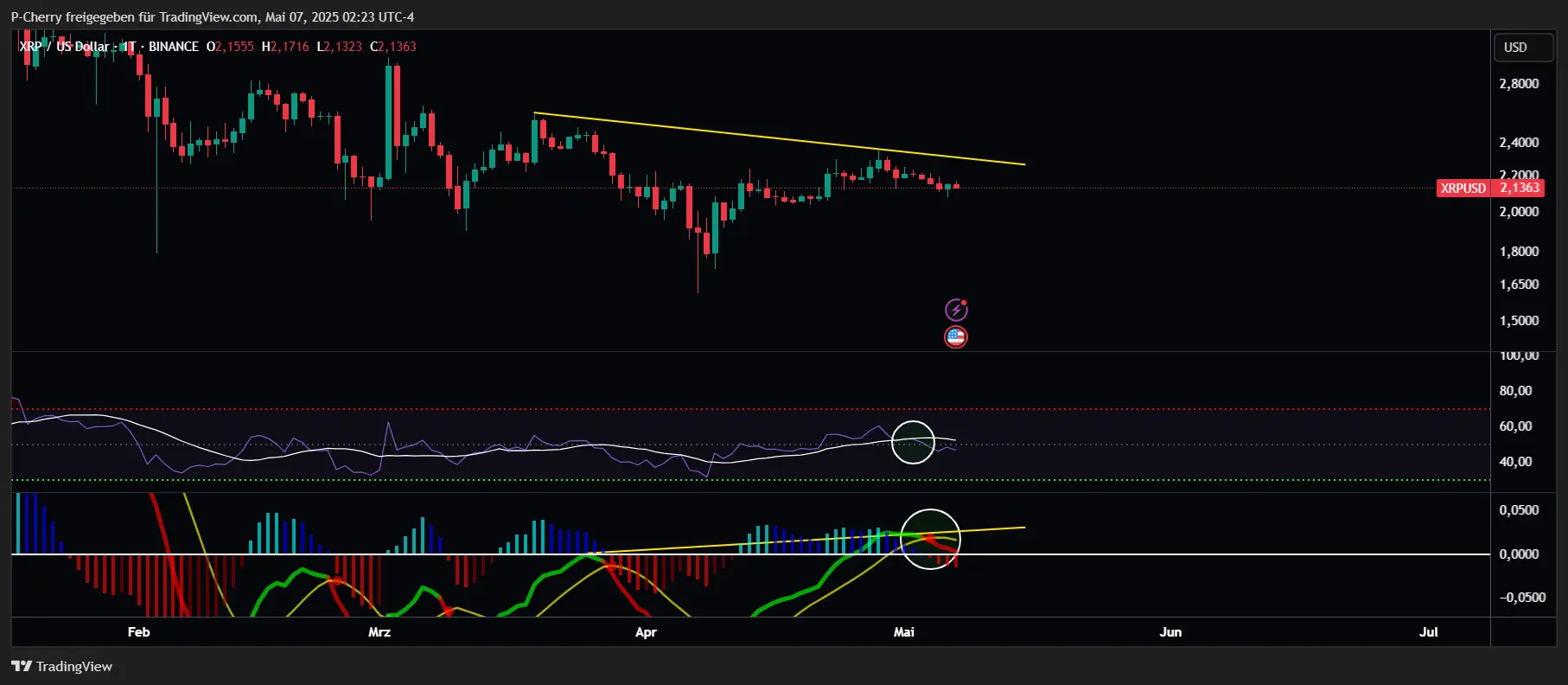
Task: Click the 2,0000 price scale label
Action: (x=1519, y=212)
